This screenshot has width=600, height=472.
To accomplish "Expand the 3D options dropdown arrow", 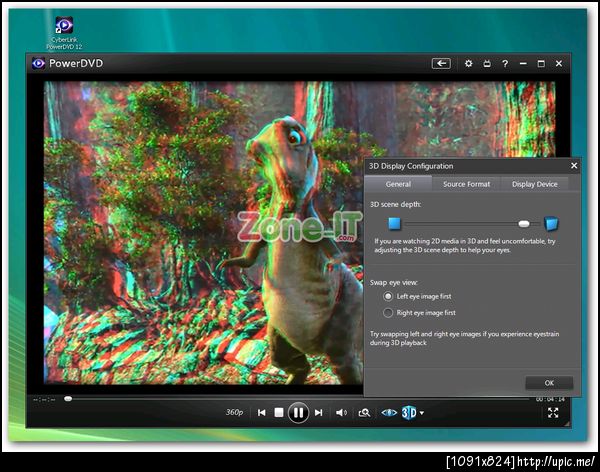I will point(422,413).
